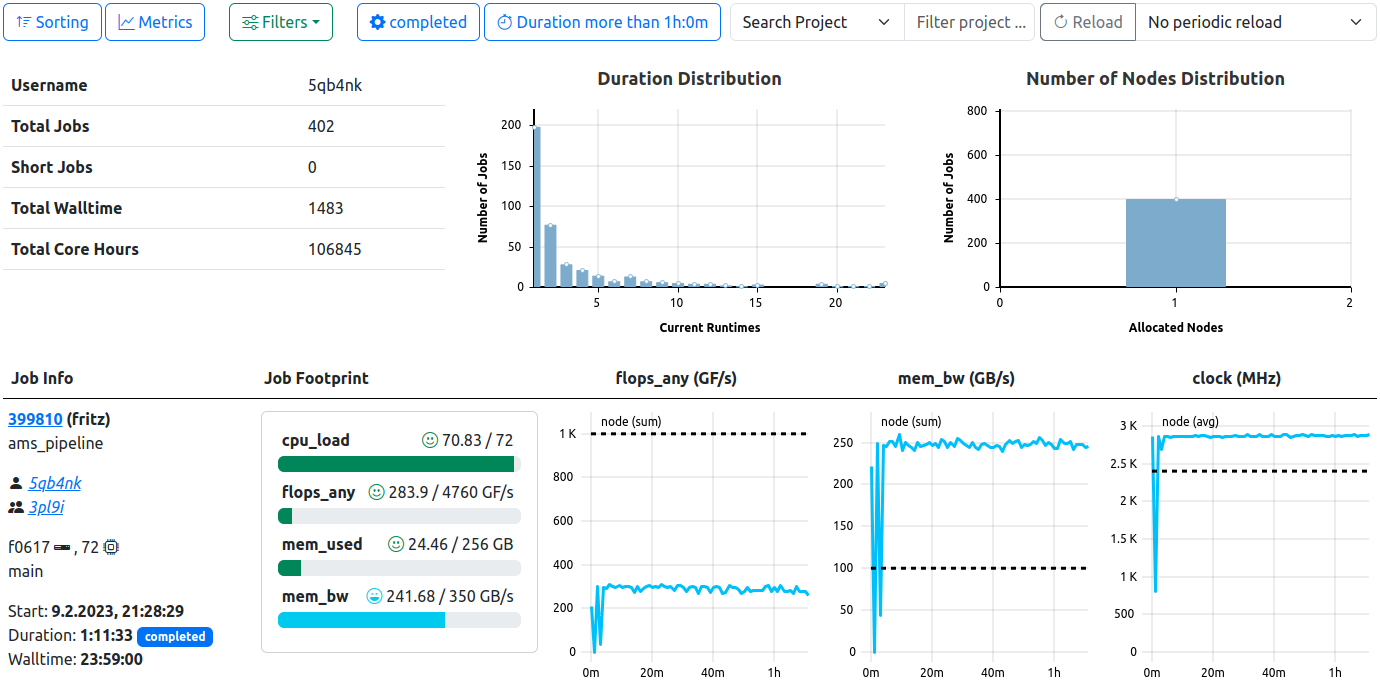Viewport: 1380px width, 680px height.
Task: Expand the Filters dropdown
Action: pyautogui.click(x=281, y=22)
